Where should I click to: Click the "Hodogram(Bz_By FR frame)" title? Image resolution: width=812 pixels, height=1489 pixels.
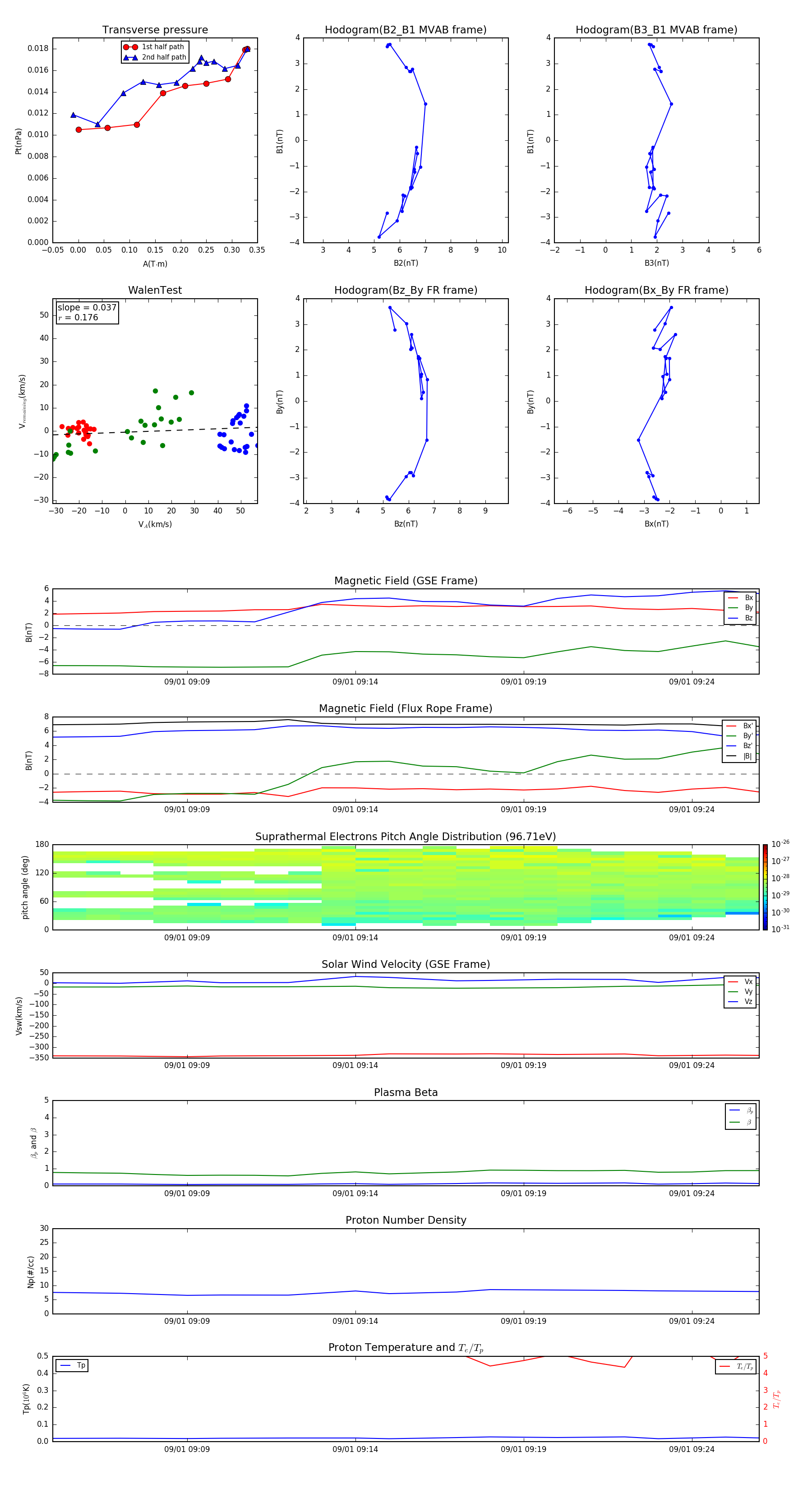pyautogui.click(x=406, y=290)
